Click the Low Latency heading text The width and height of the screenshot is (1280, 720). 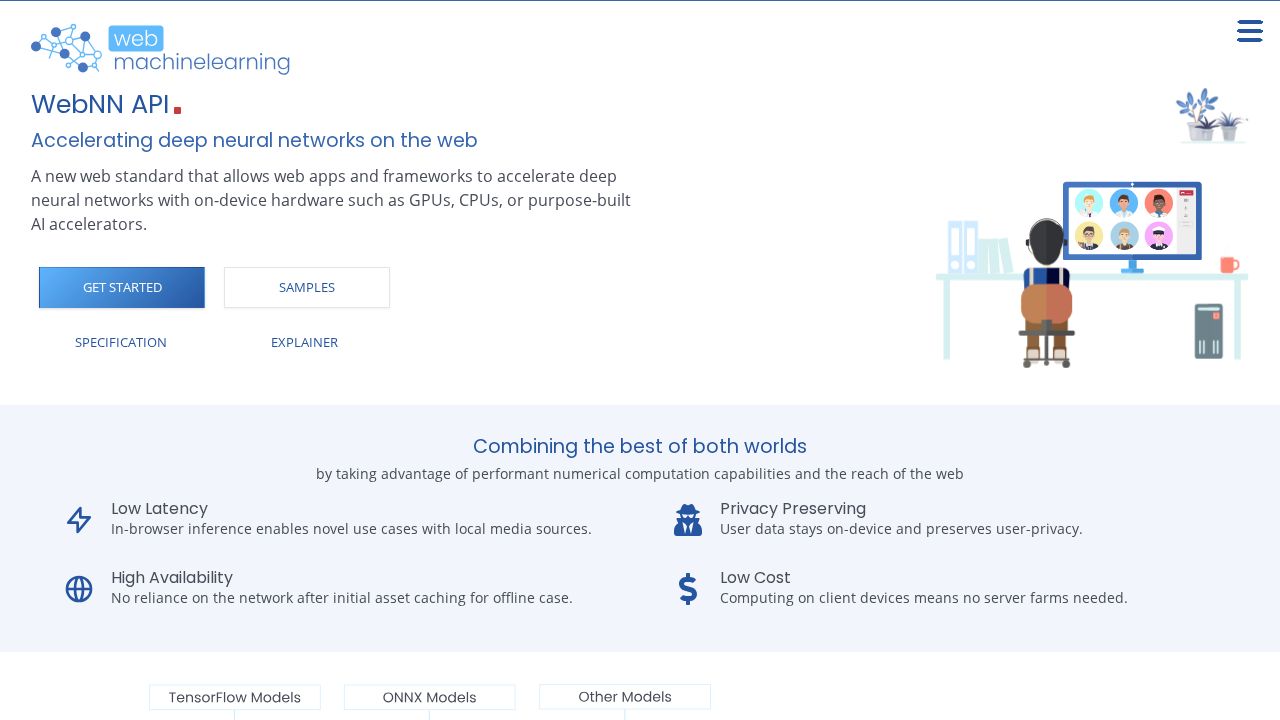pos(159,508)
